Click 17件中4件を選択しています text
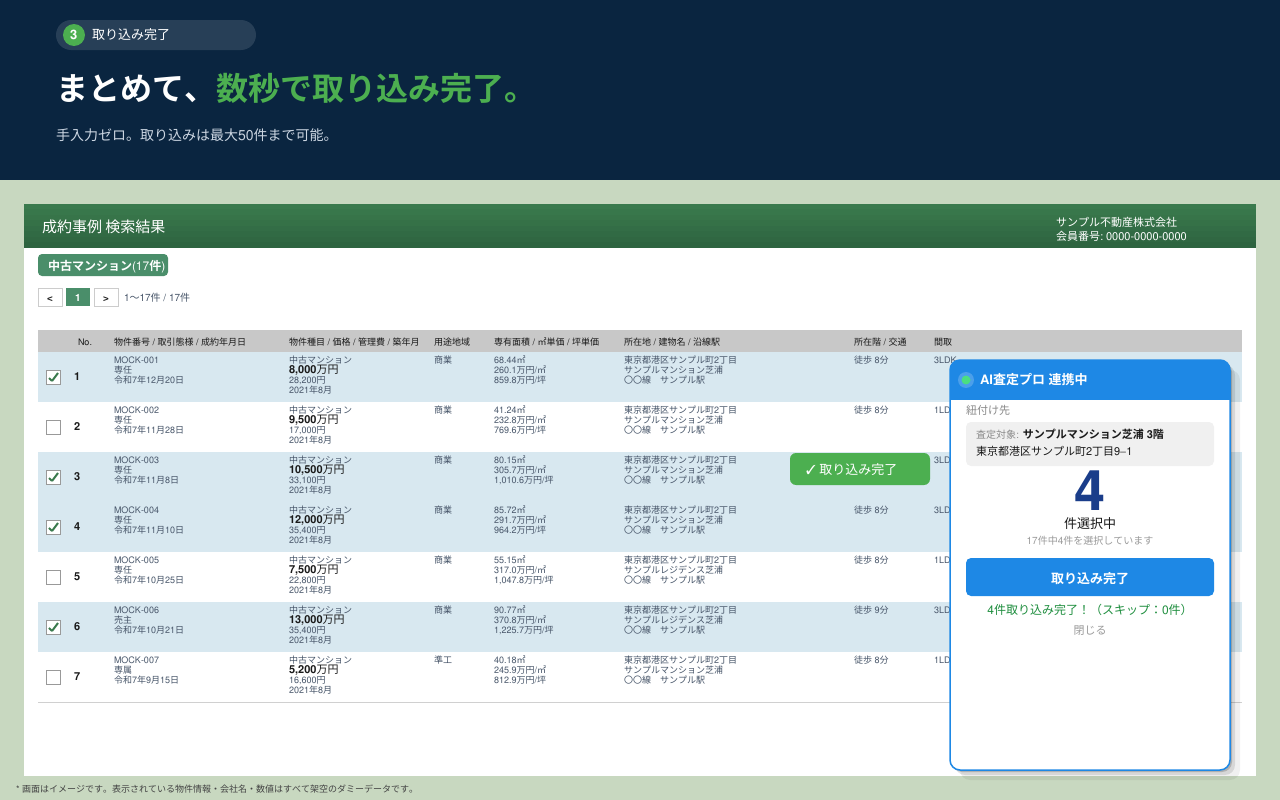Viewport: 1280px width, 800px height. point(1090,540)
